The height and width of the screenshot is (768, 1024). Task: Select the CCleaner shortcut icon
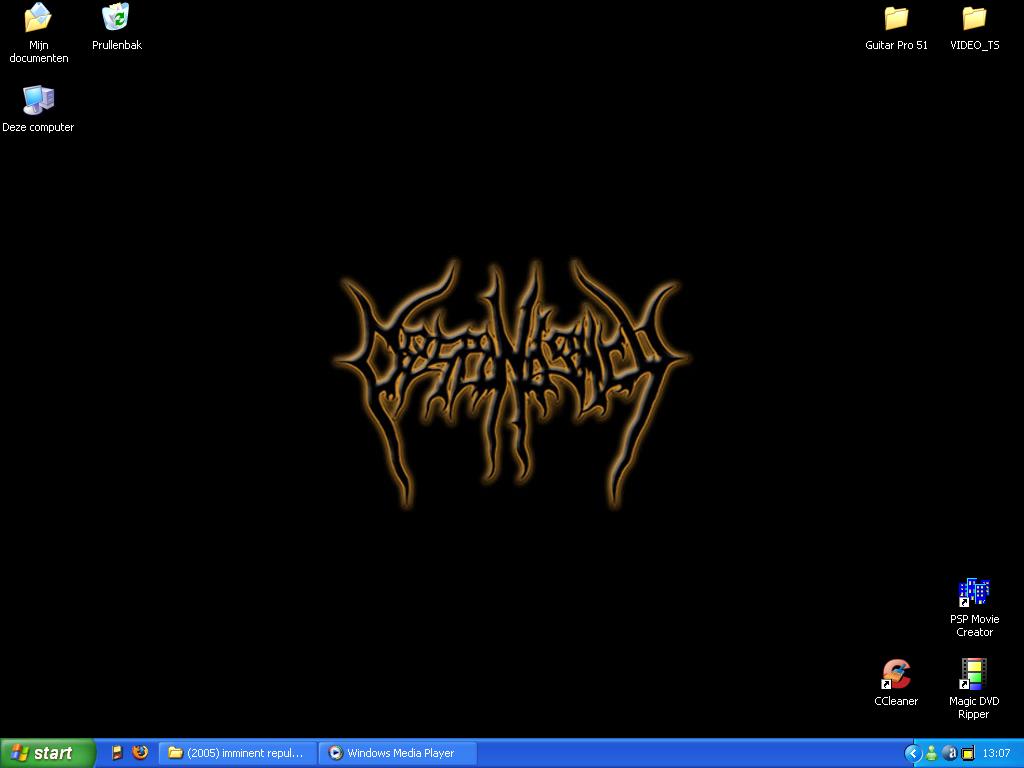[896, 683]
